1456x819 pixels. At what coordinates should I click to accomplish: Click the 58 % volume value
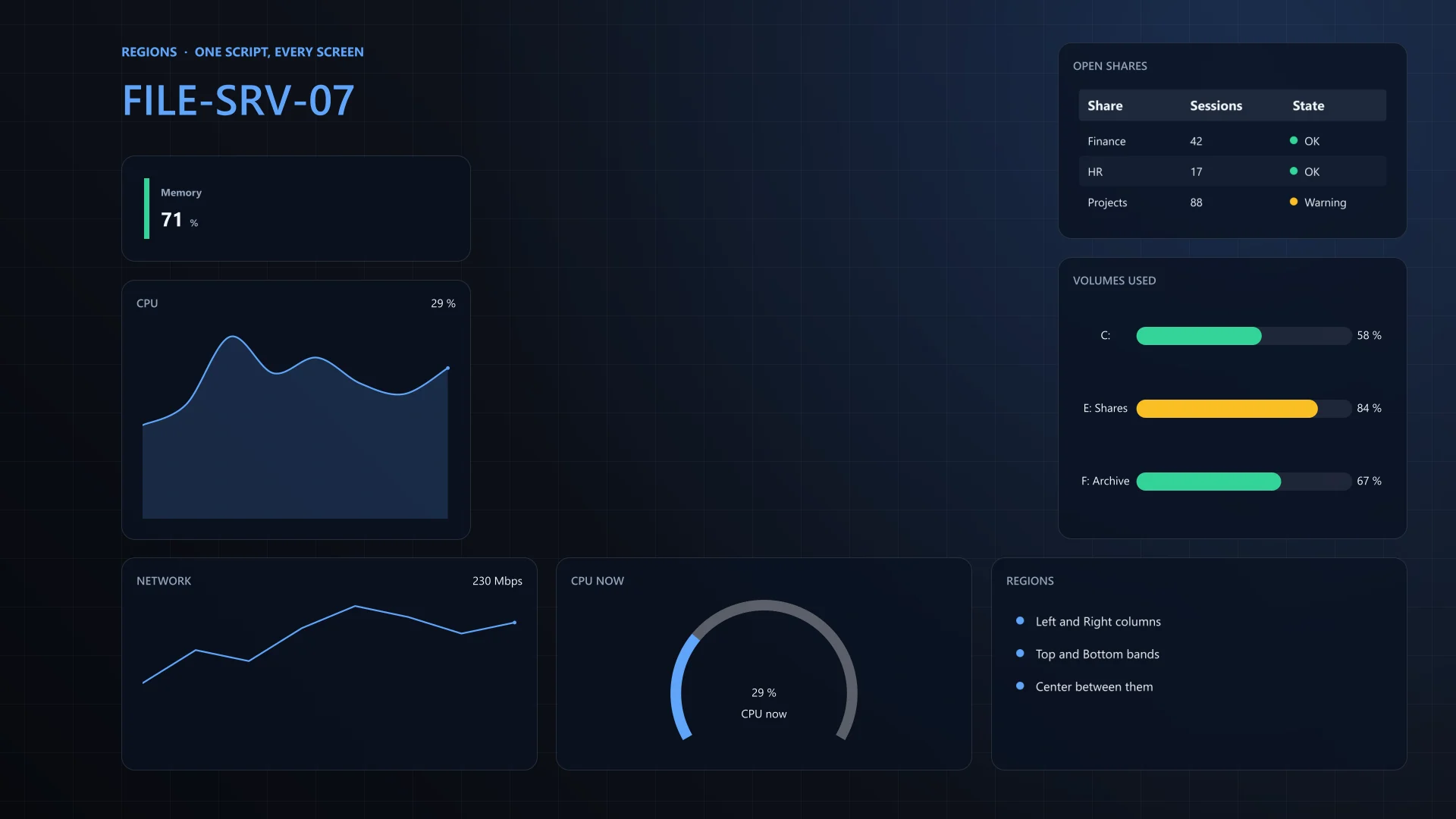pos(1369,335)
